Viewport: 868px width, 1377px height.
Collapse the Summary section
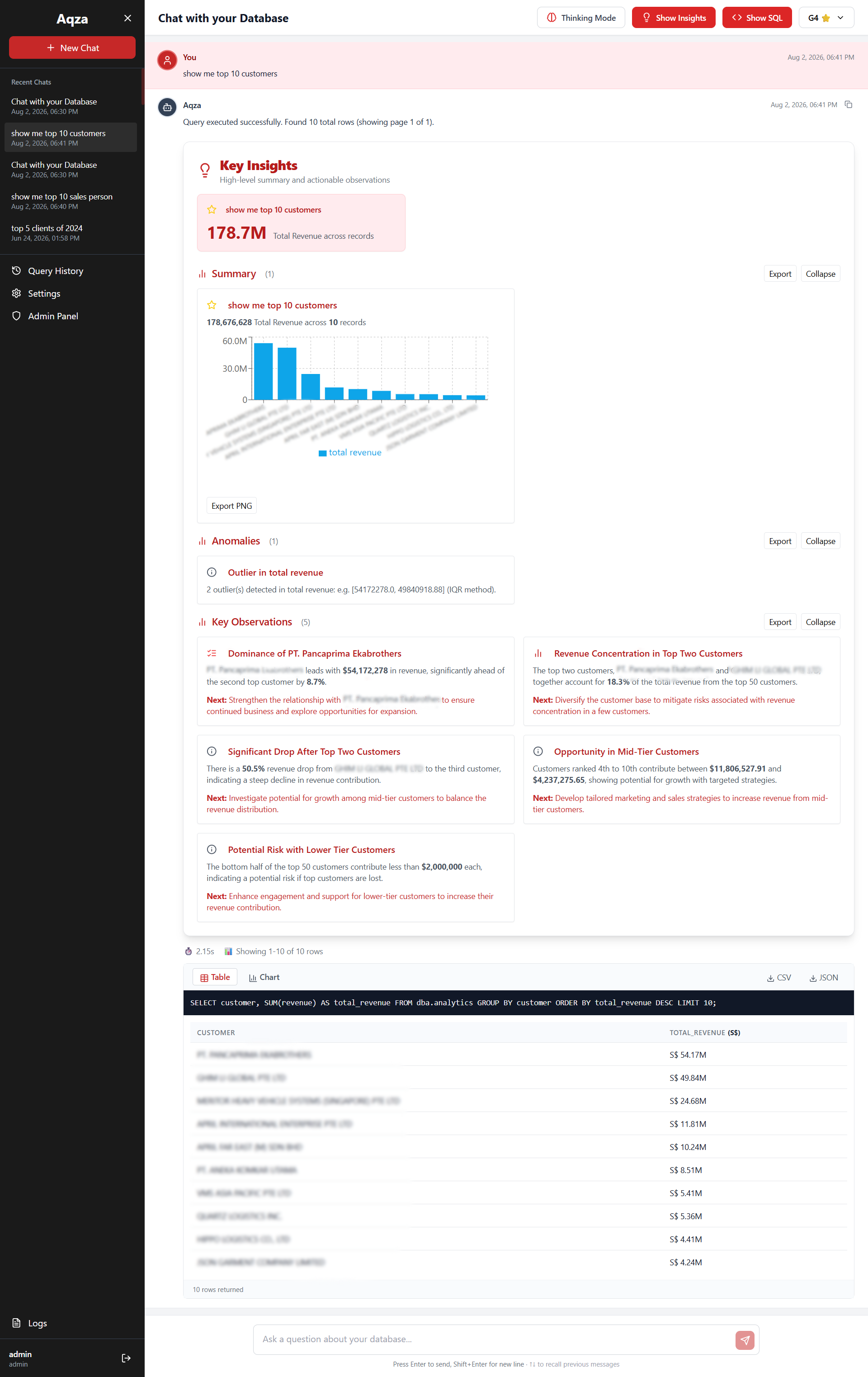tap(820, 274)
